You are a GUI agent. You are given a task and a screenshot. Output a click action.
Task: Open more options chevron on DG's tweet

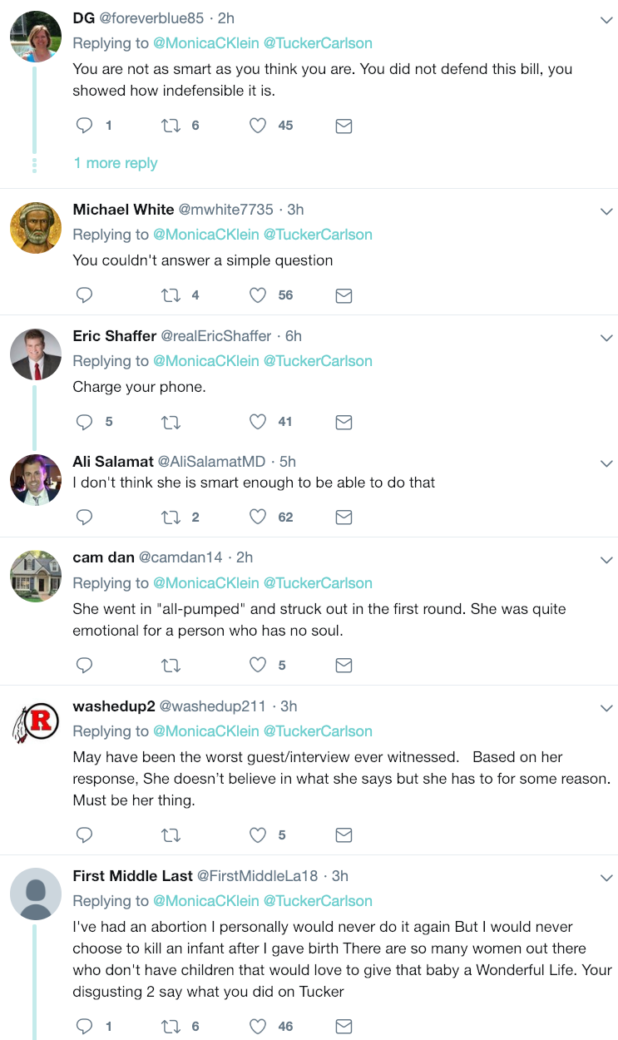point(605,19)
